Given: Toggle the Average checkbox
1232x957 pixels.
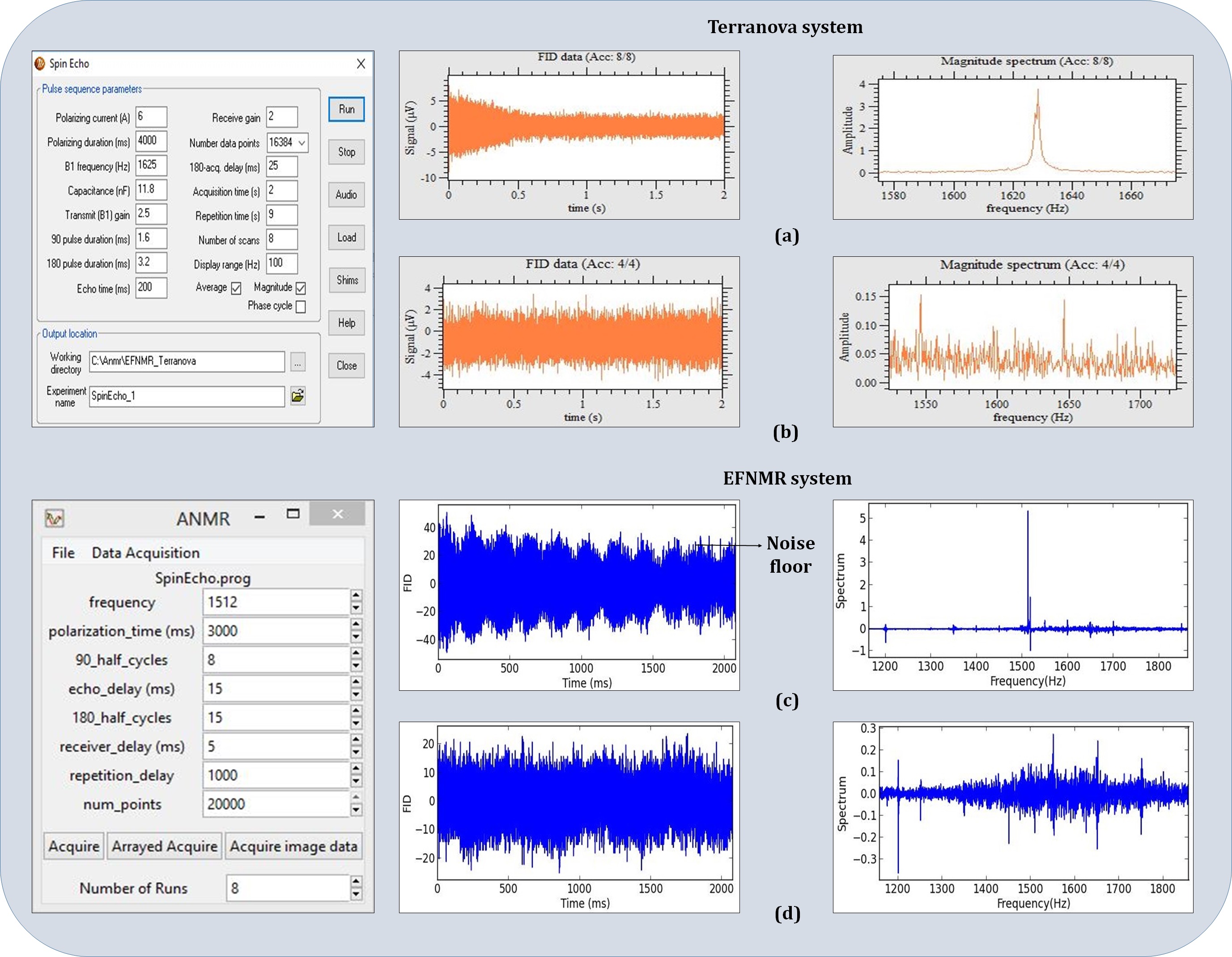Looking at the screenshot, I should (236, 288).
